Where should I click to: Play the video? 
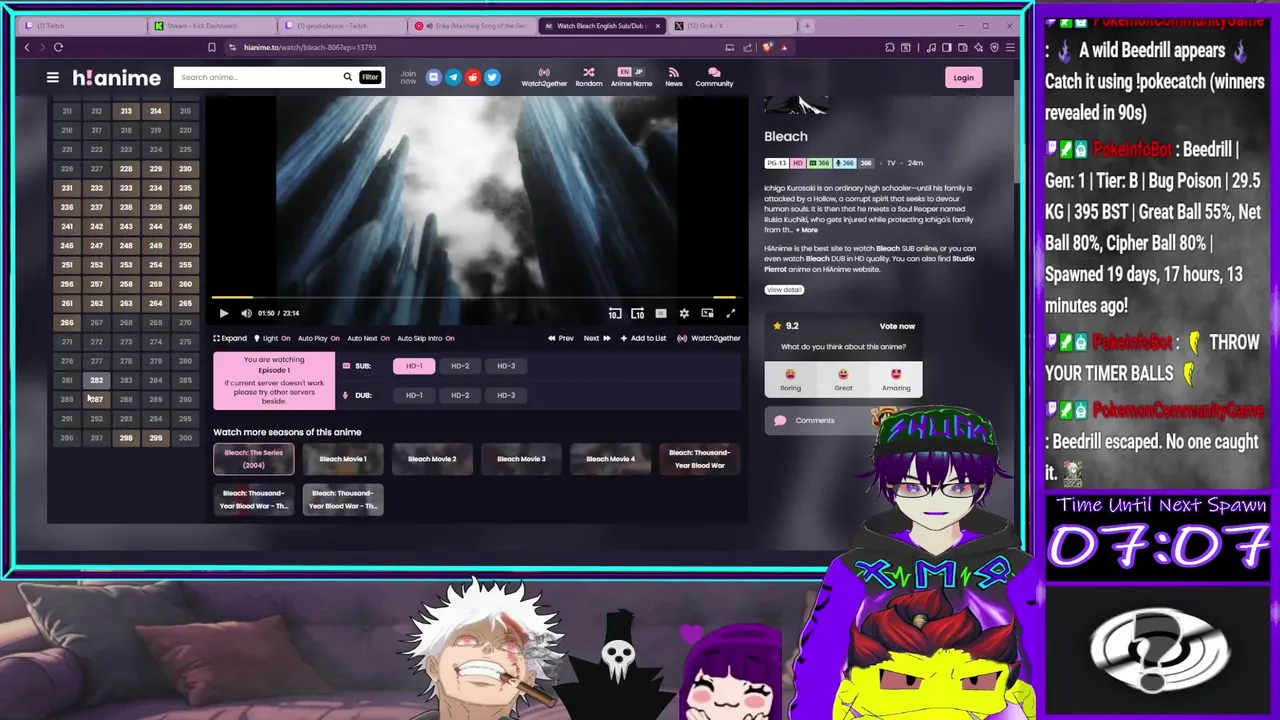click(x=224, y=313)
